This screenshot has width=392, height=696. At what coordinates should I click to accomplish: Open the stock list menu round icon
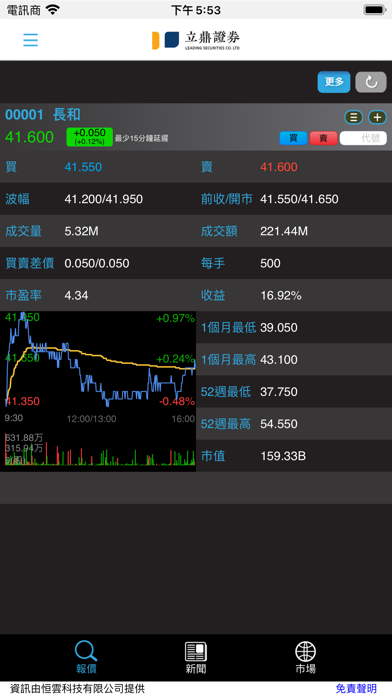pos(354,118)
